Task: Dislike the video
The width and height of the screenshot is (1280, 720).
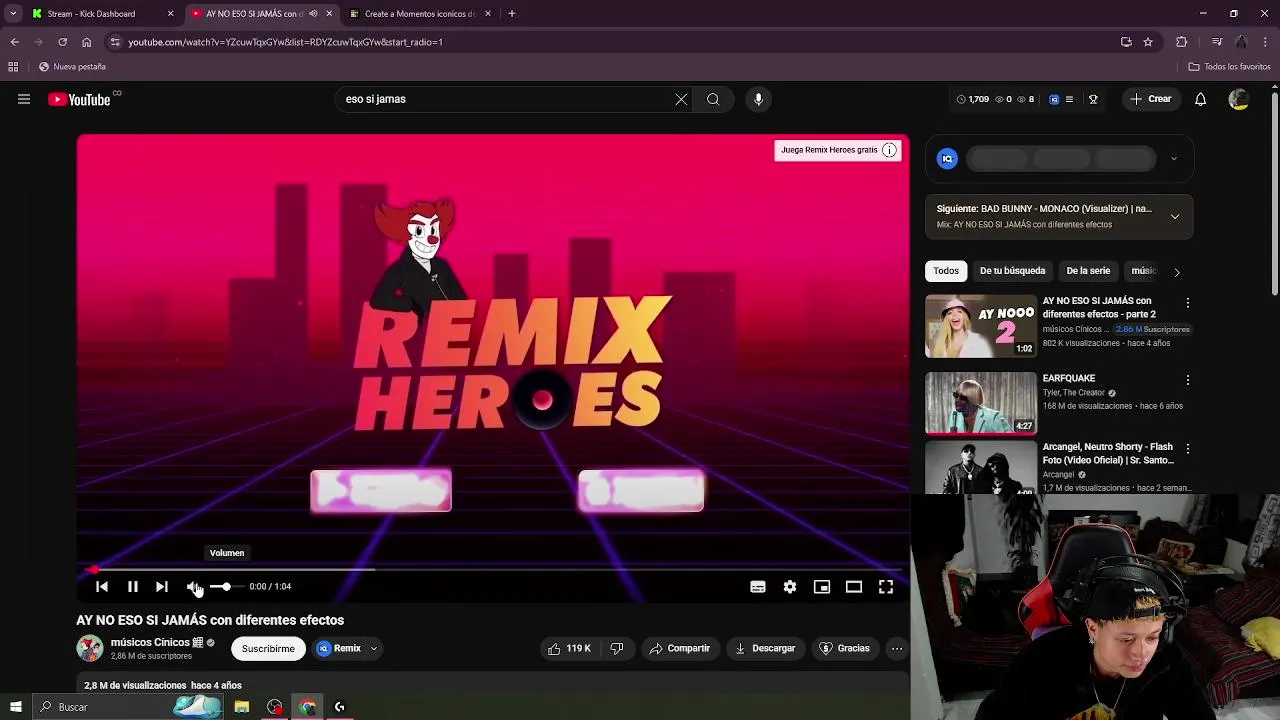Action: point(617,649)
